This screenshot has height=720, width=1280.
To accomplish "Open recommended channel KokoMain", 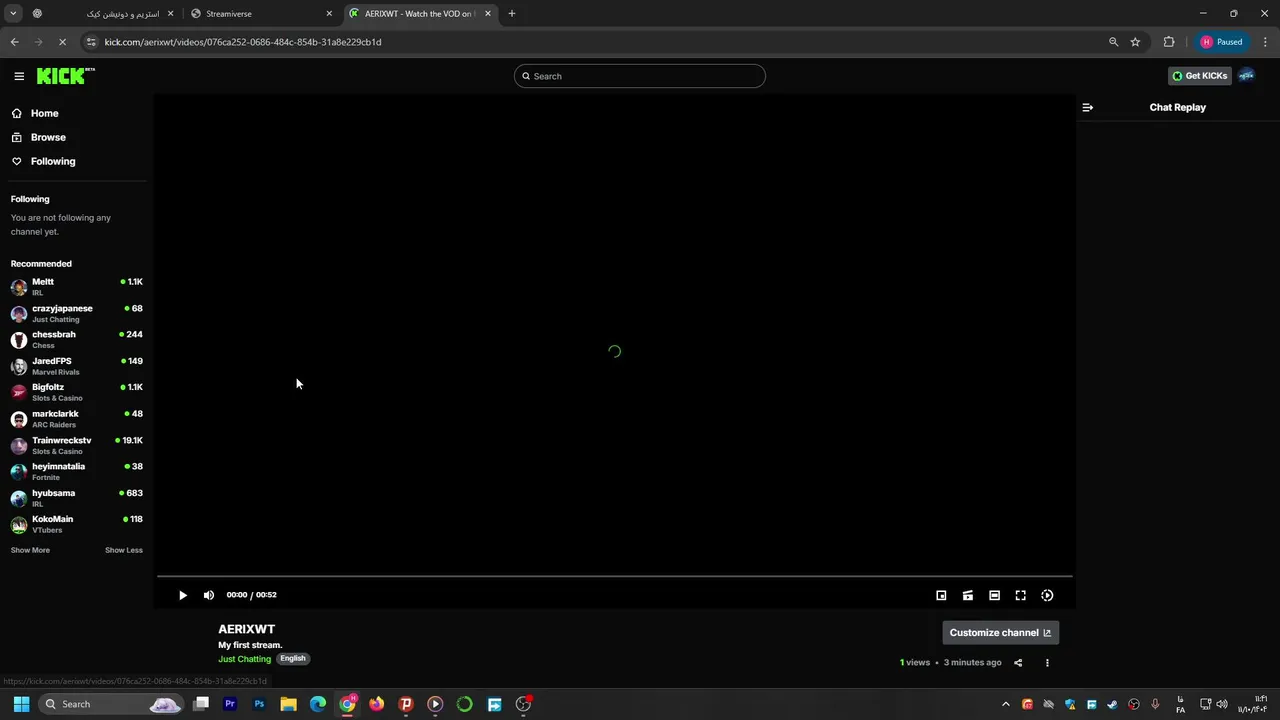I will pos(77,524).
